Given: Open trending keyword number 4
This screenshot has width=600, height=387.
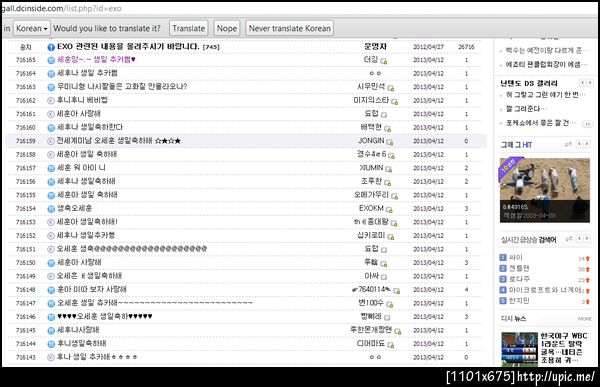Looking at the screenshot, I should 545,290.
